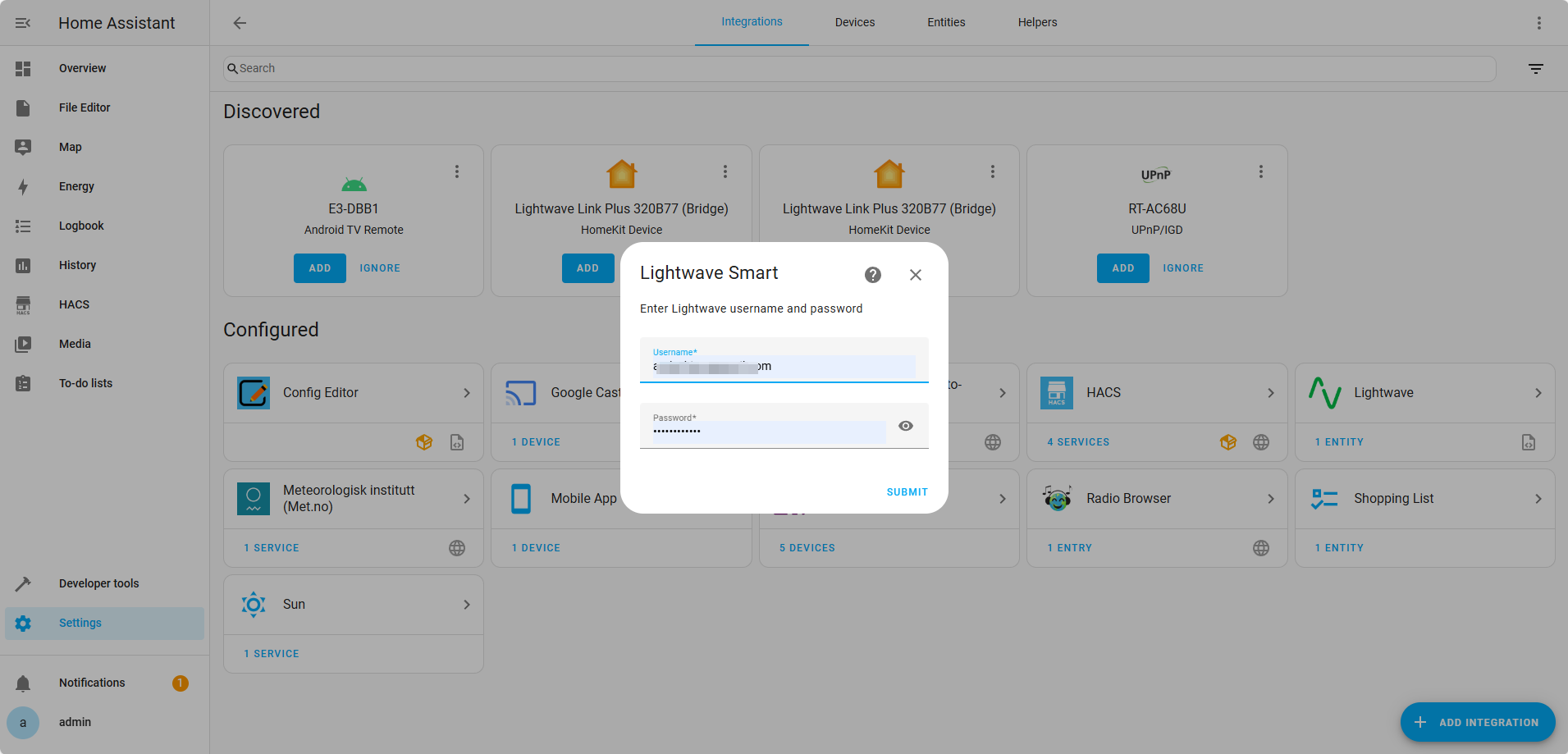Open the three-dot menu on RT-AC68U card
The width and height of the screenshot is (1568, 754).
click(x=1261, y=171)
